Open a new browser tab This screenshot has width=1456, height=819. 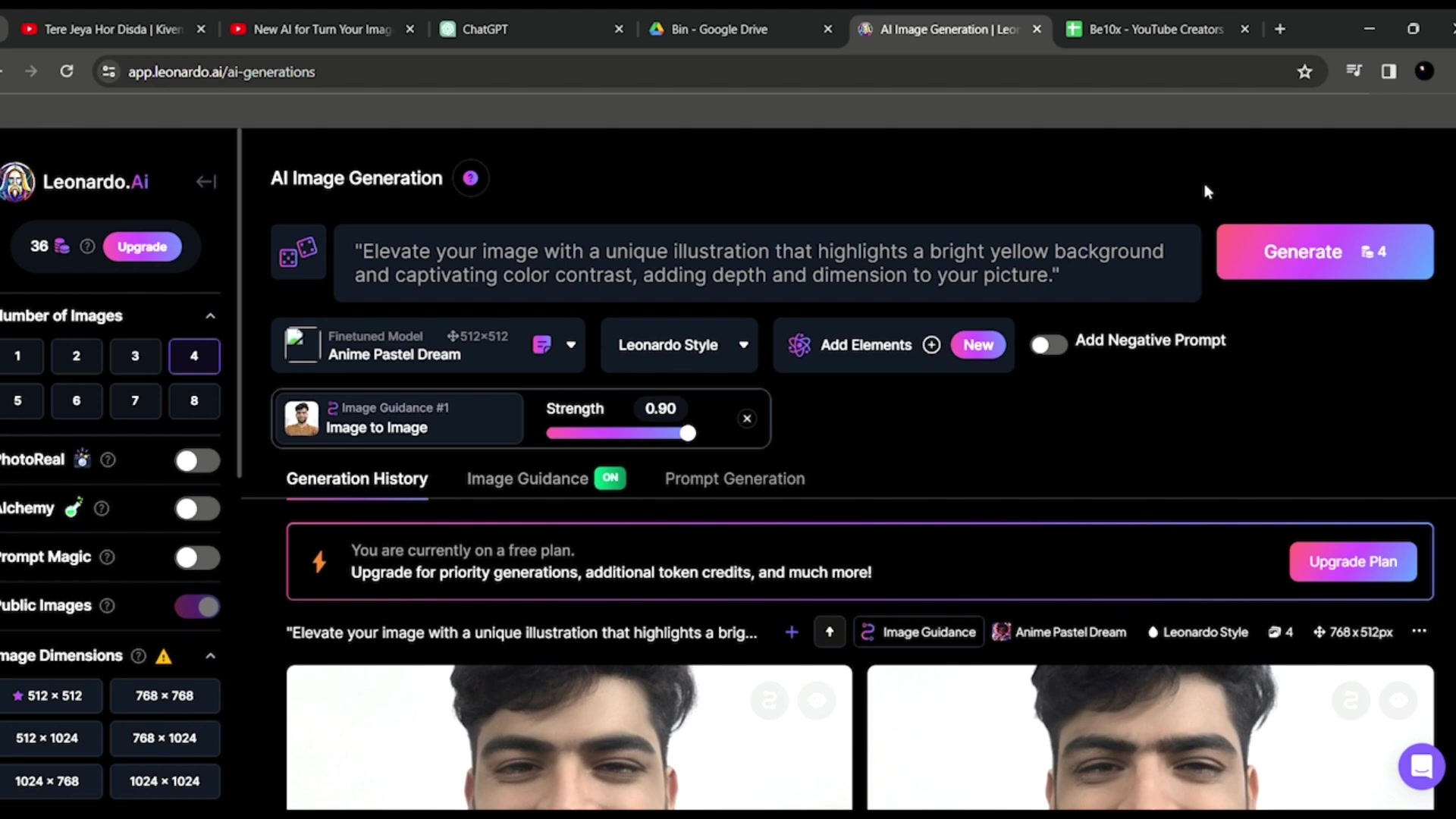1280,29
